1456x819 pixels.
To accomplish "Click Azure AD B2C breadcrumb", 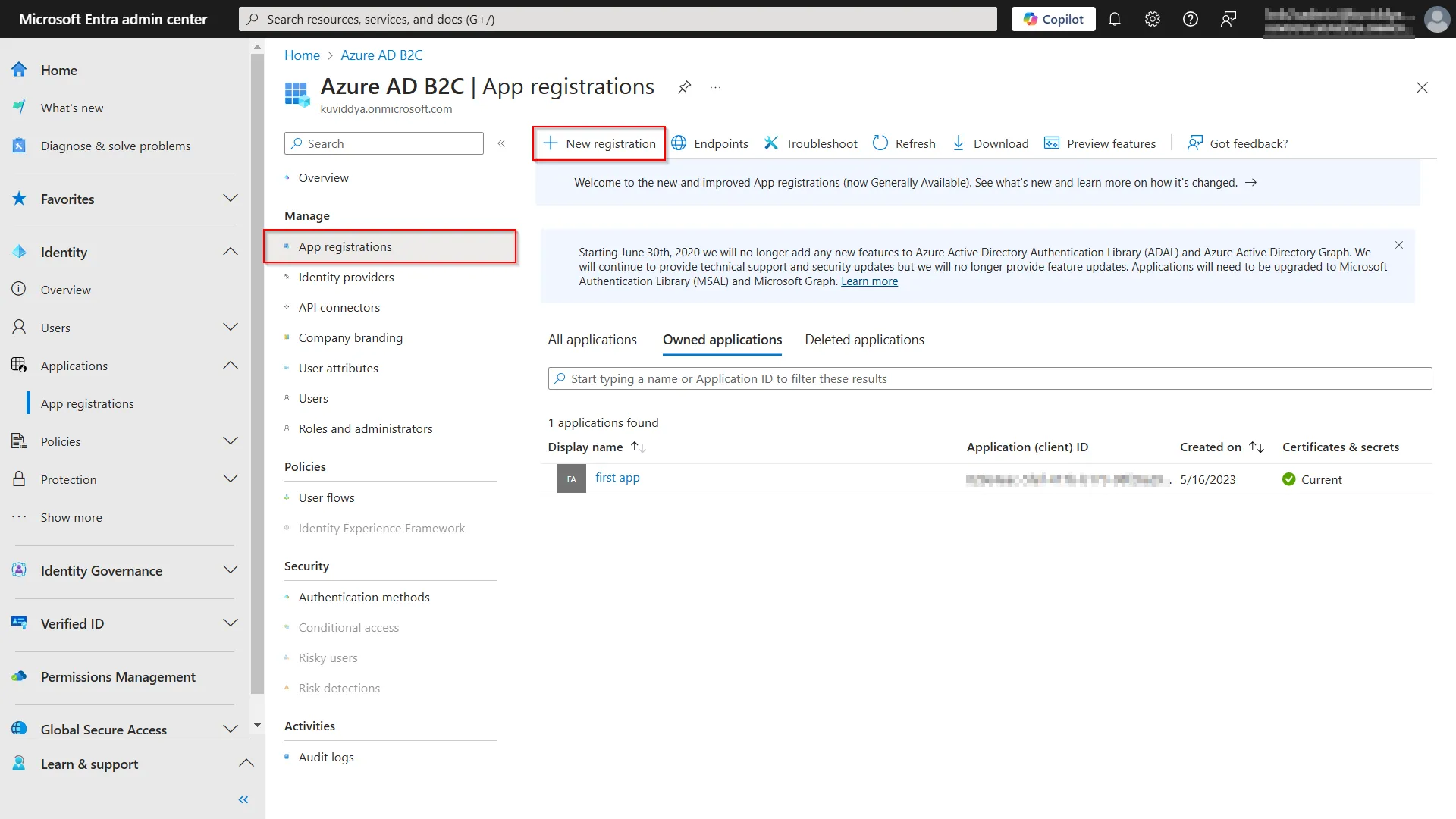I will click(x=381, y=55).
